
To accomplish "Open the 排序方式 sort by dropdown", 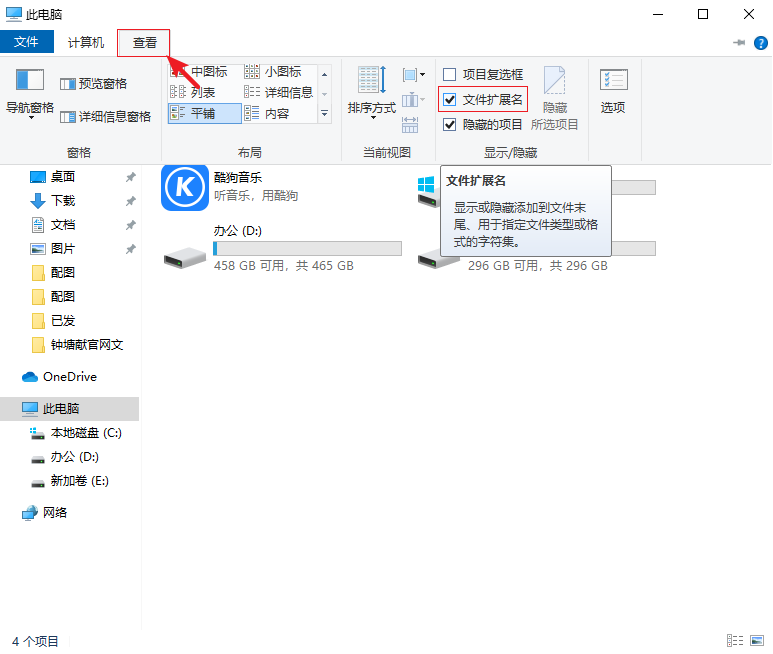I will click(x=372, y=95).
